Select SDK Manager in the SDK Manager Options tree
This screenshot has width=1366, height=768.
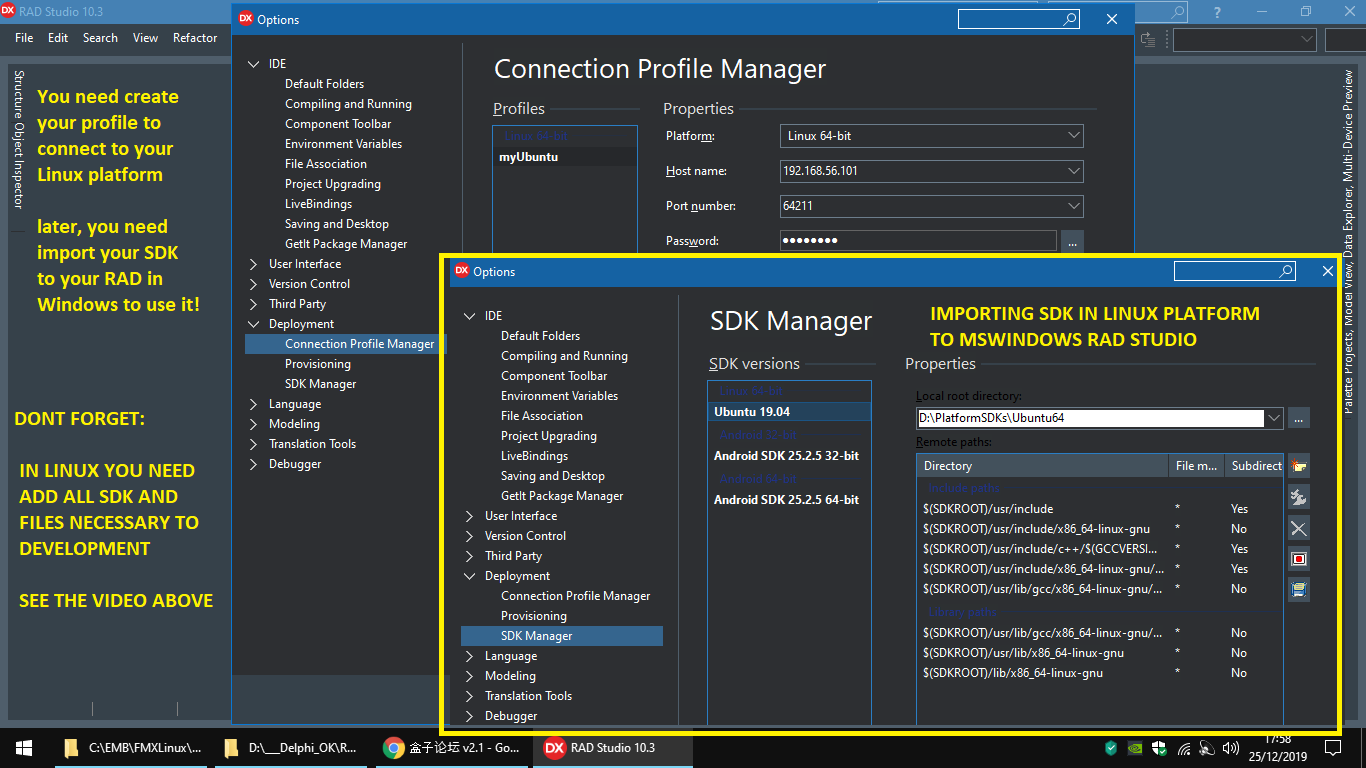coord(562,636)
